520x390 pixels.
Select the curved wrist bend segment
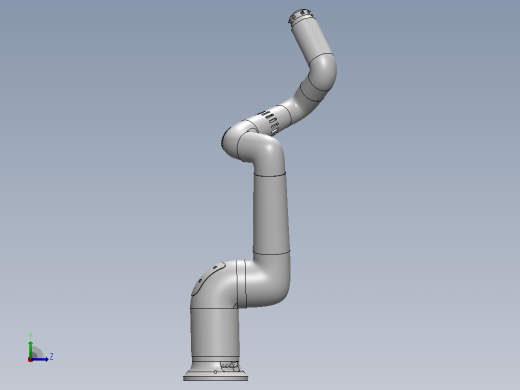pos(319,77)
